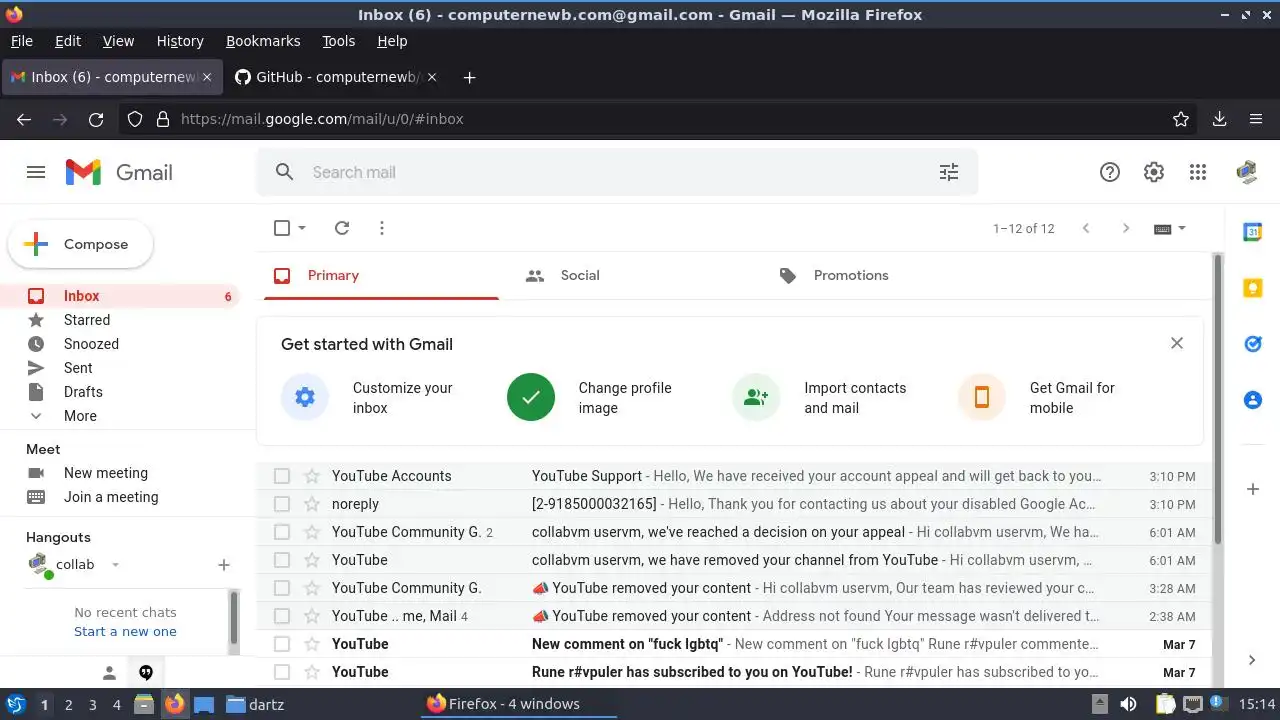Get add-ons plus icon in side panel
The height and width of the screenshot is (720, 1280).
point(1252,489)
